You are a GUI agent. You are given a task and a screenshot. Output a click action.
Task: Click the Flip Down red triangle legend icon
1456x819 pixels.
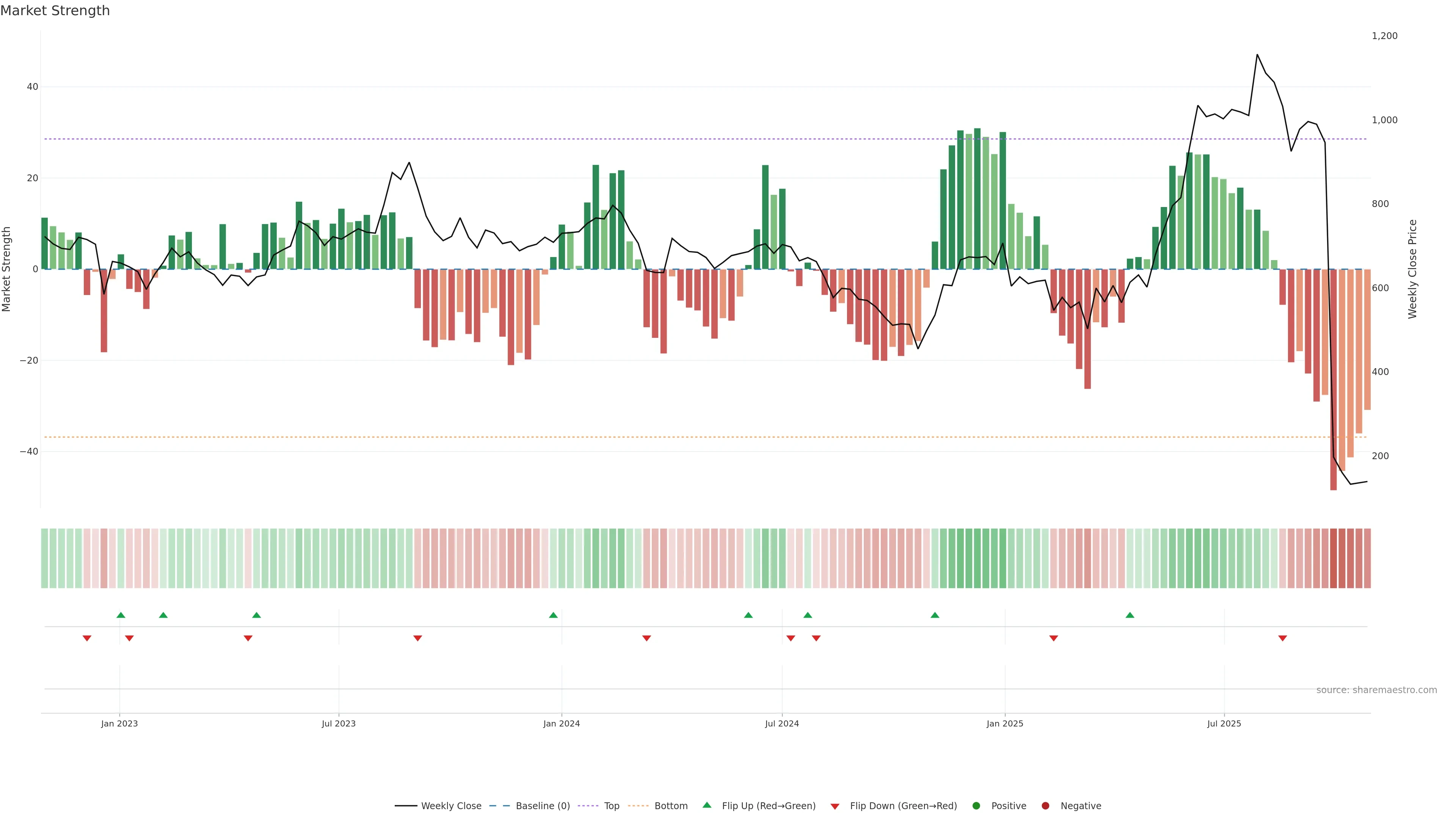click(835, 806)
